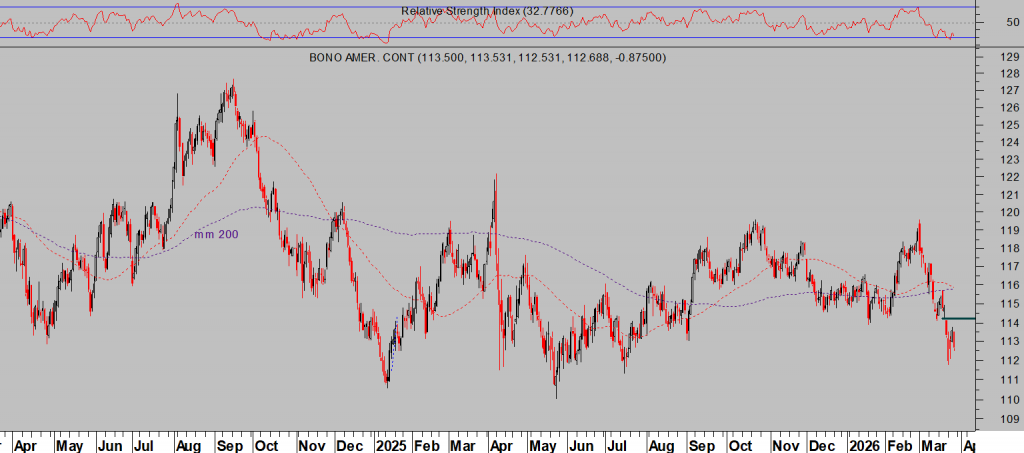
Task: Click the dark green horizontal support line
Action: [959, 319]
